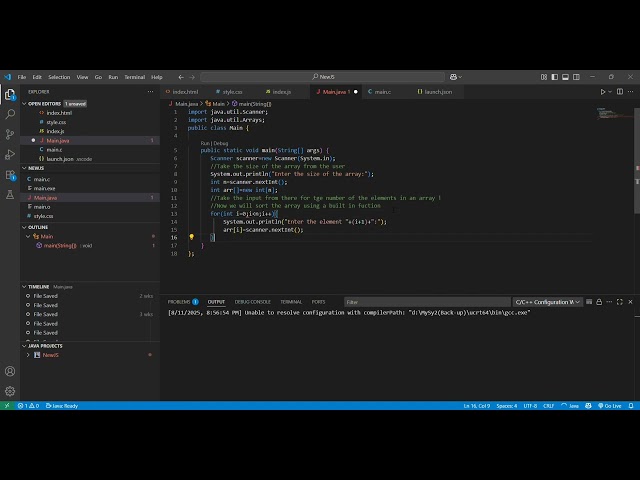Click the Copilot status bar icon

coord(588,406)
